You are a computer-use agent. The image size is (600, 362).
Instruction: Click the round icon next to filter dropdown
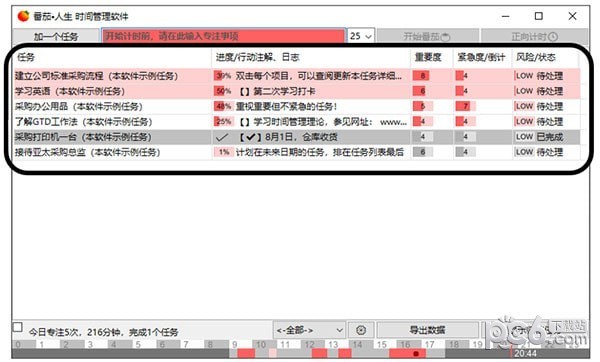click(x=360, y=330)
